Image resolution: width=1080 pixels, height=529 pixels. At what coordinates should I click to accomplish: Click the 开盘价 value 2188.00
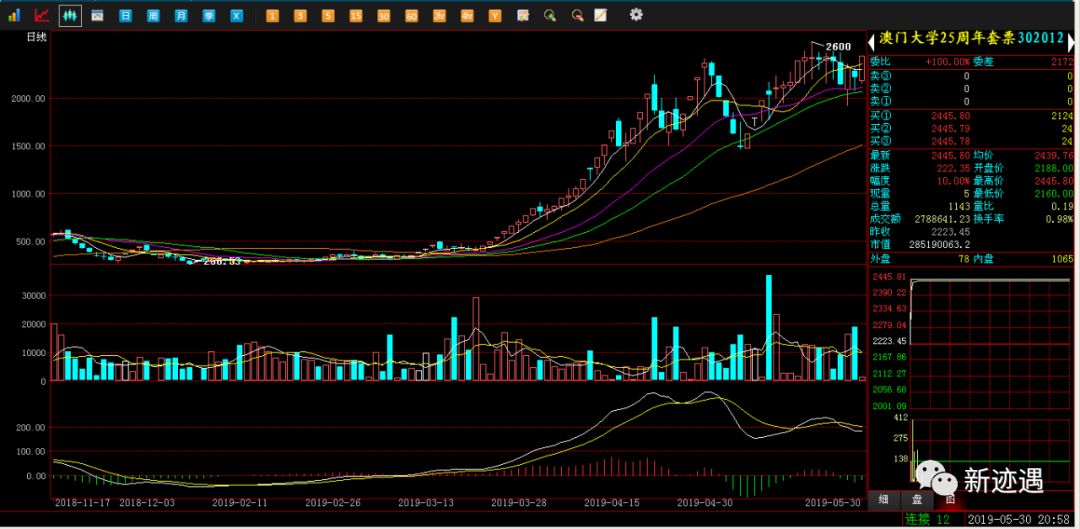click(x=1053, y=167)
